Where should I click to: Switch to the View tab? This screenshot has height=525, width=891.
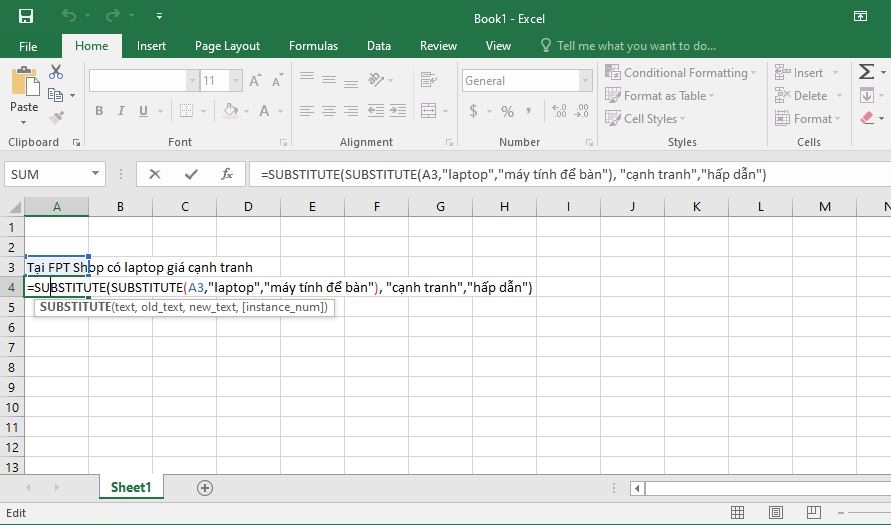click(498, 46)
